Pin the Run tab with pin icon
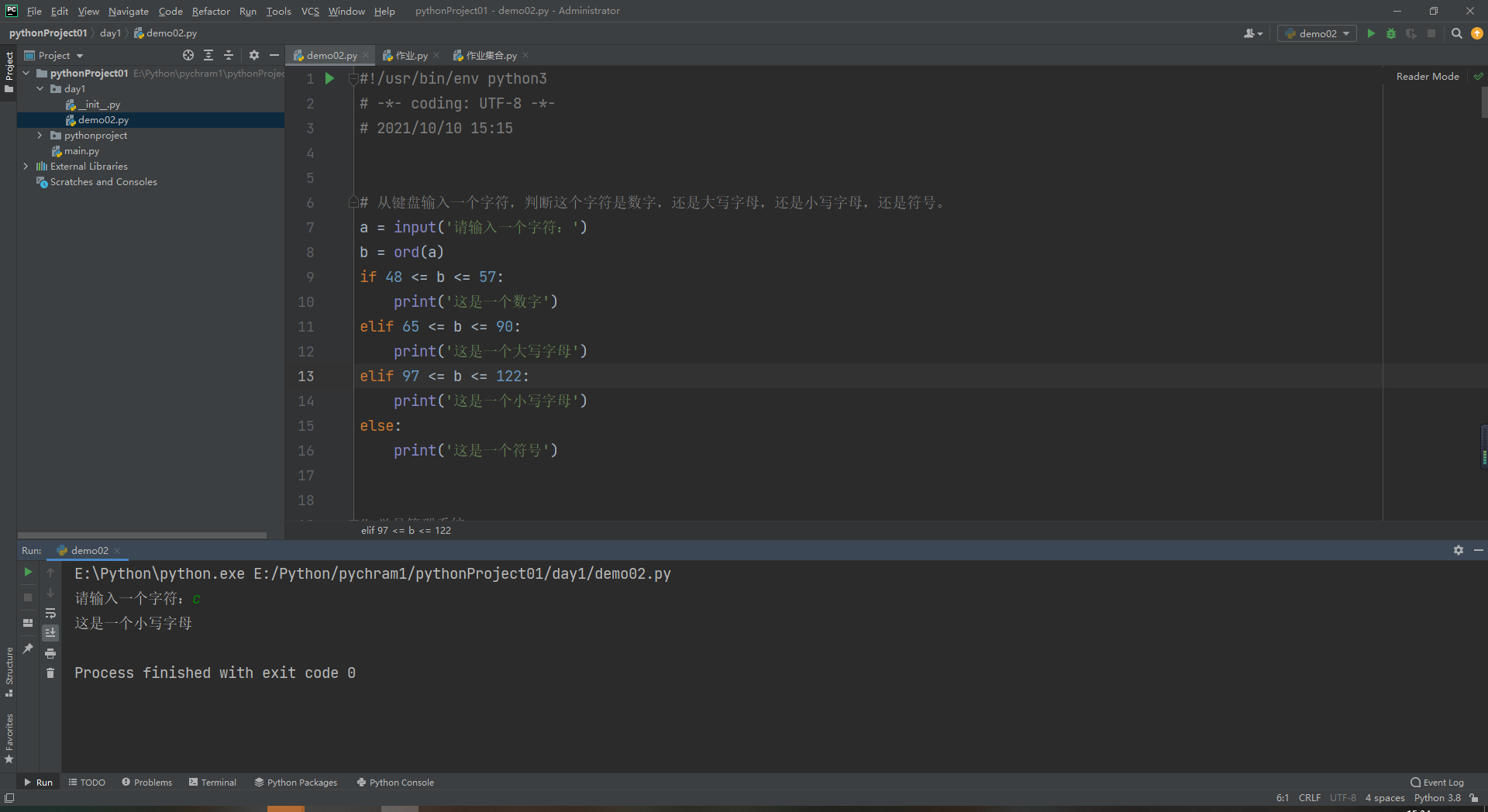The height and width of the screenshot is (812, 1488). (28, 648)
